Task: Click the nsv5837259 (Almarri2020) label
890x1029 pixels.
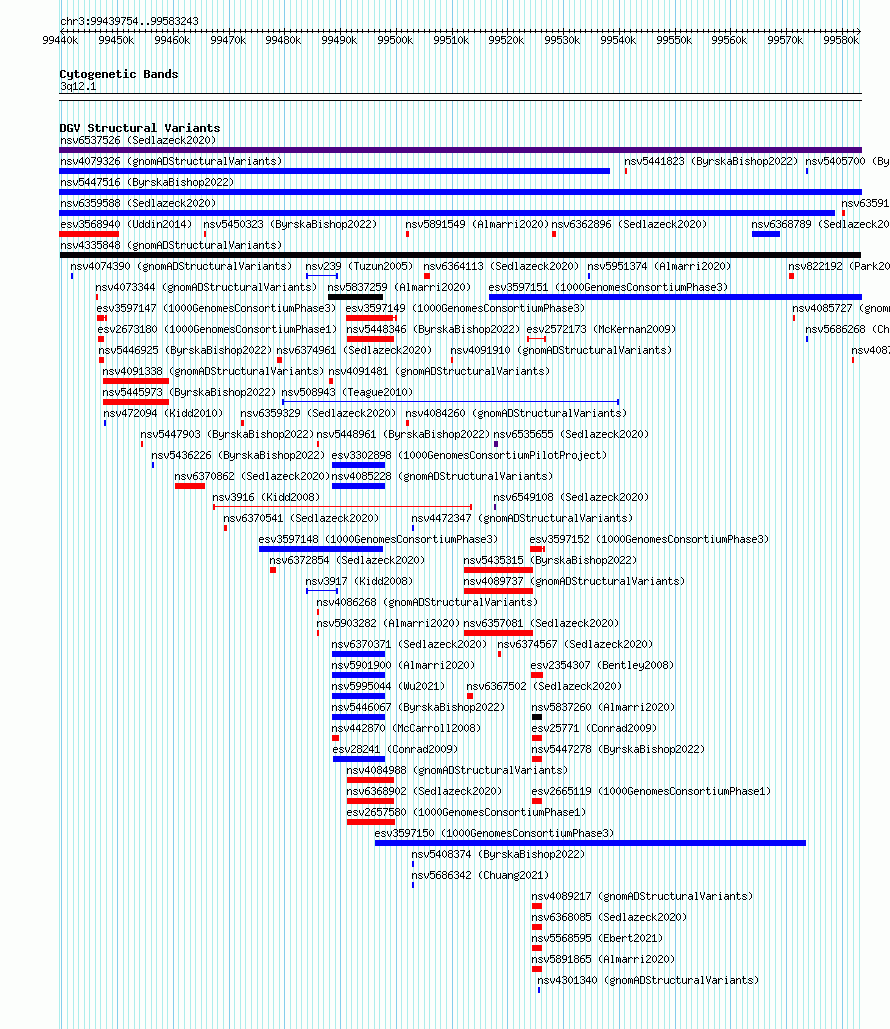Action: point(399,287)
